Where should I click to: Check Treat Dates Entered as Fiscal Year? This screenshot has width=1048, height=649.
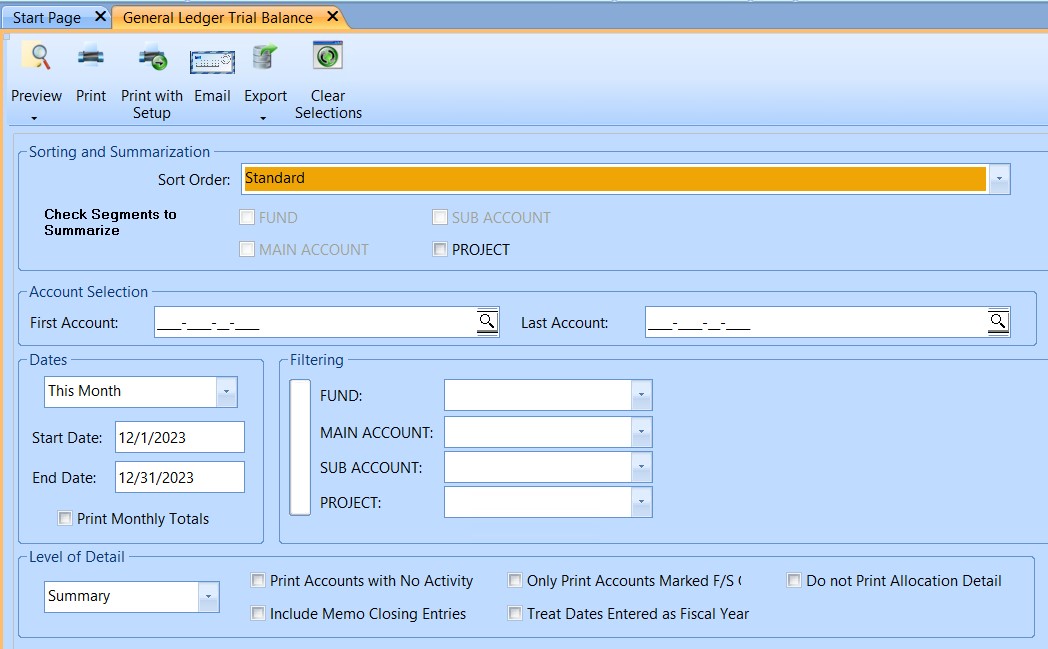click(x=514, y=613)
